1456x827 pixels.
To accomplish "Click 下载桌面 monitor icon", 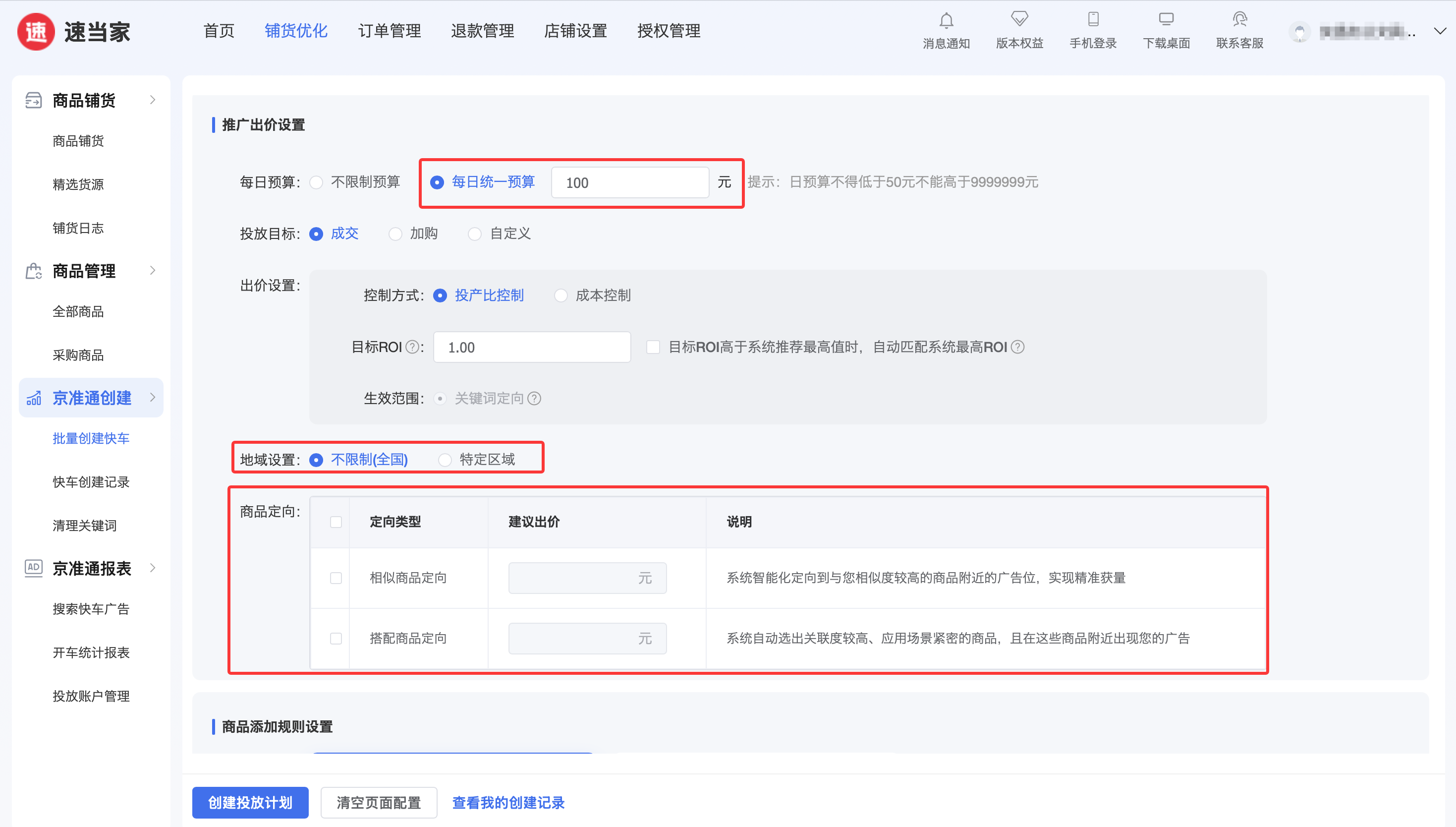I will coord(1166,19).
